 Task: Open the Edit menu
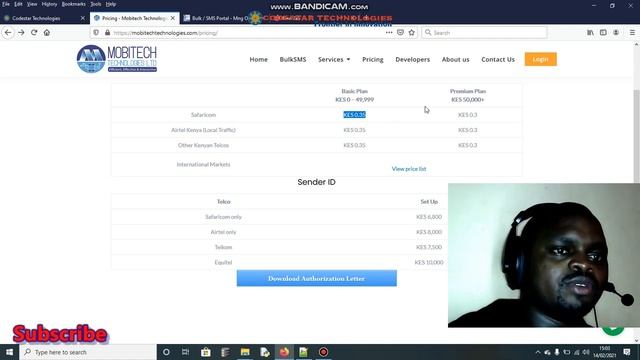tap(18, 4)
